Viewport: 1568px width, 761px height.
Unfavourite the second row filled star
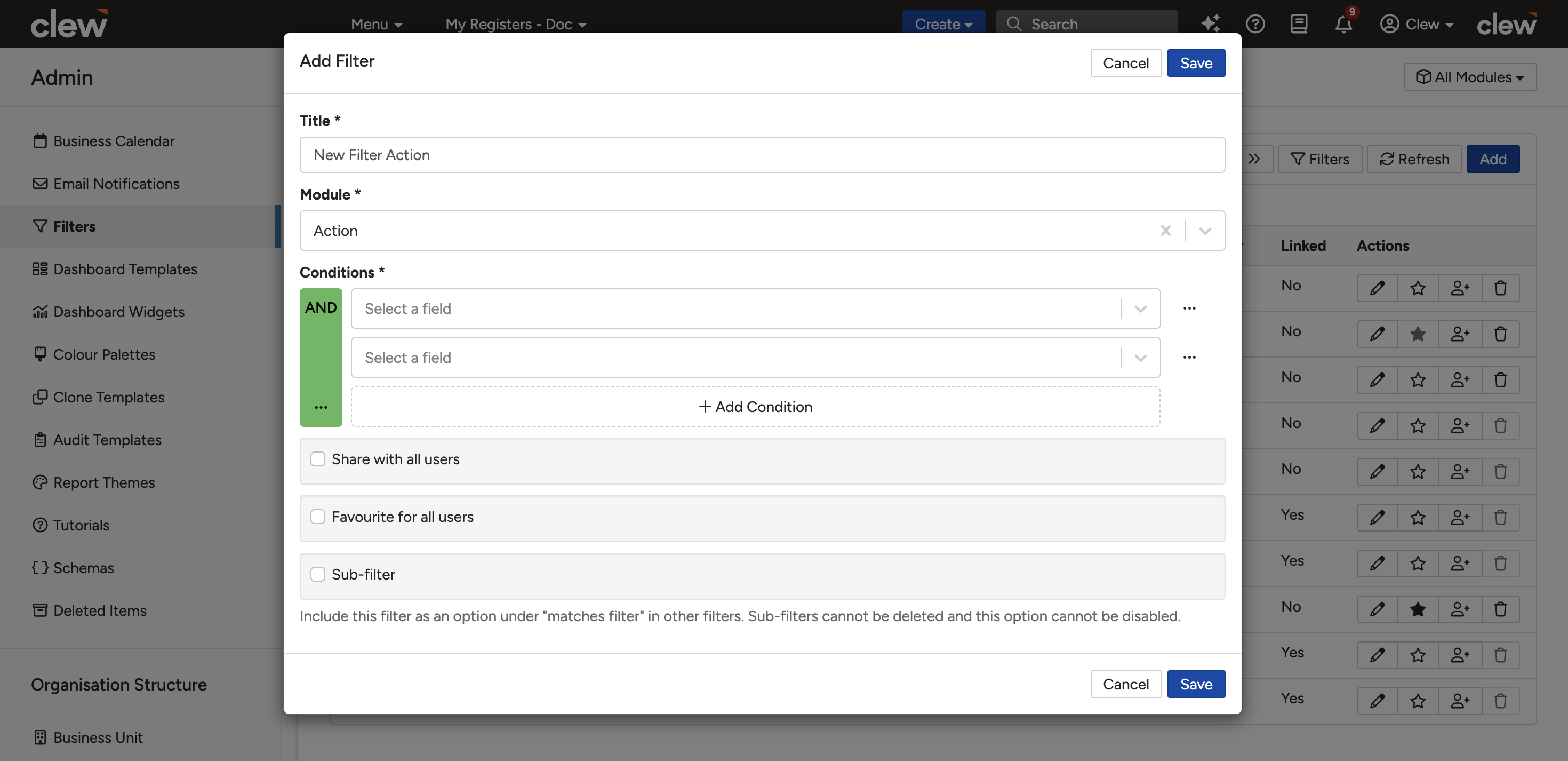click(x=1418, y=334)
